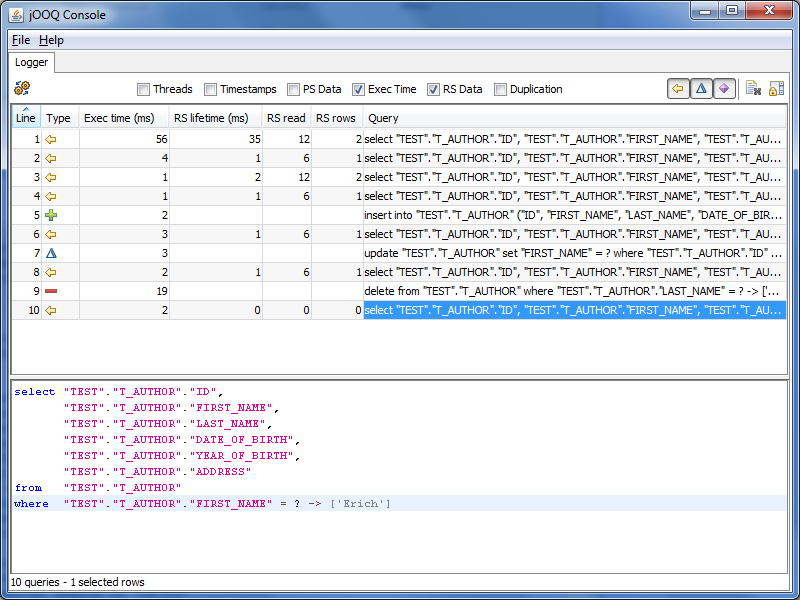Screen dimensions: 800x600
Task: Enable the PS Data checkbox
Action: pos(293,89)
